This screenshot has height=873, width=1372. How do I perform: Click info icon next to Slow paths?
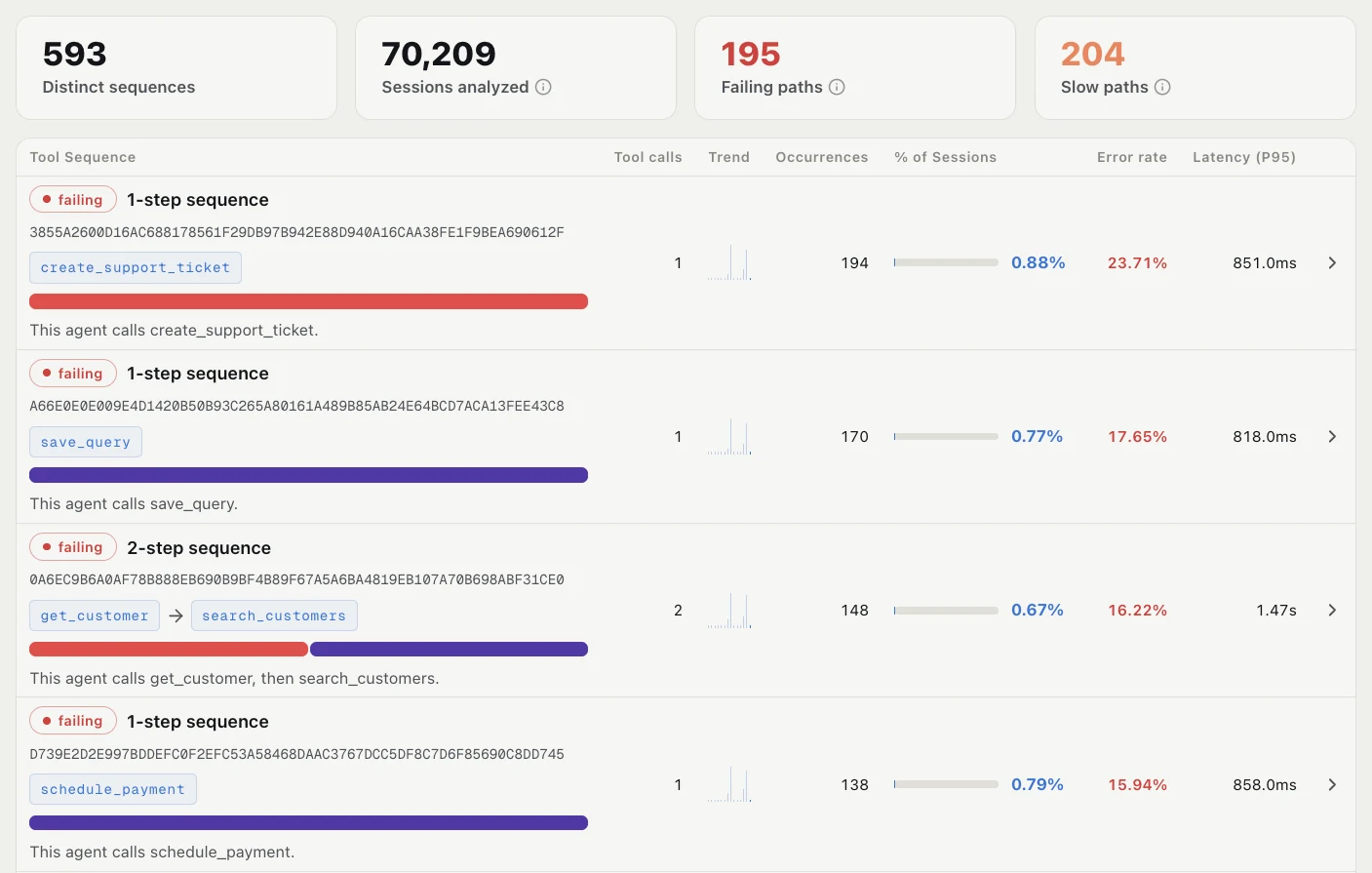pyautogui.click(x=1162, y=87)
